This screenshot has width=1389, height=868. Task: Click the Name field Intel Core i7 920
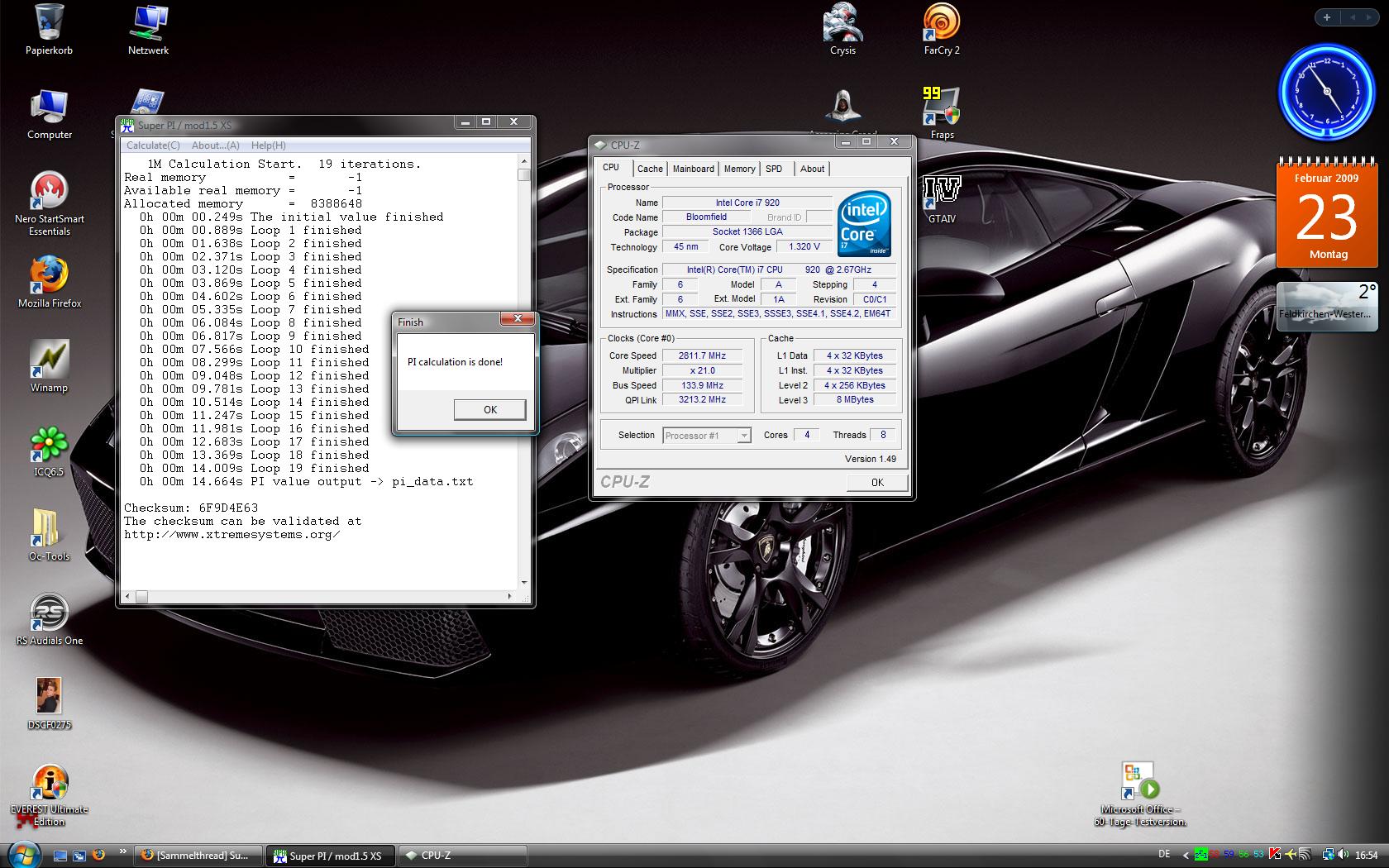(747, 203)
